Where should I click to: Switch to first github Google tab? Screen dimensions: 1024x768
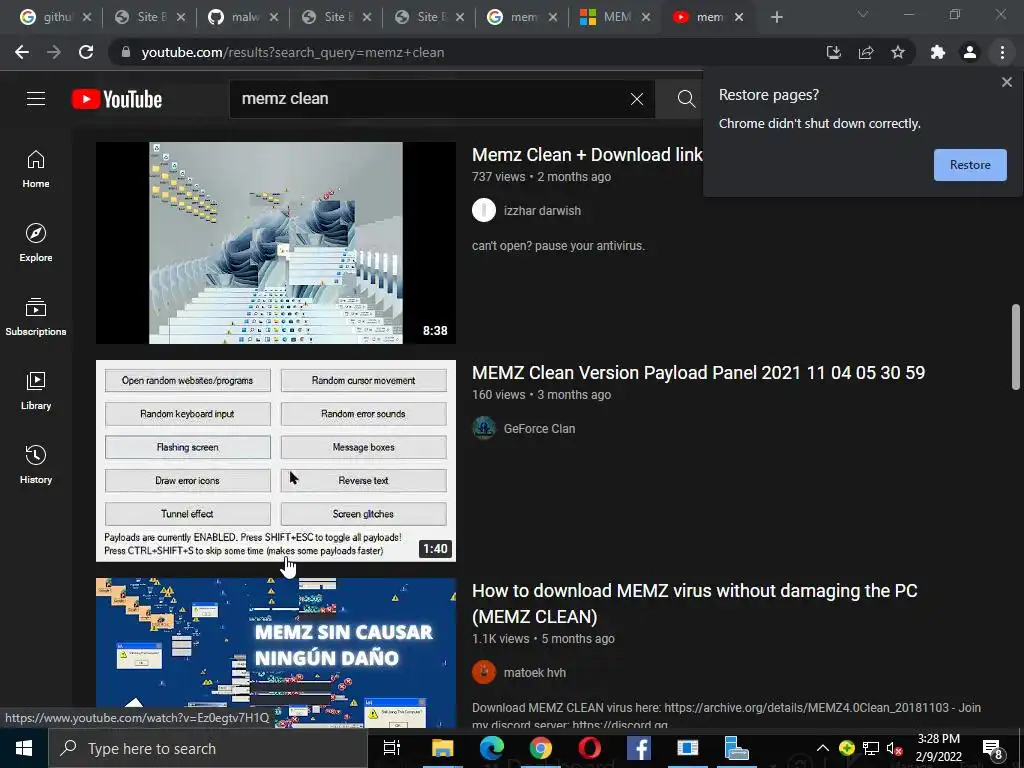56,17
